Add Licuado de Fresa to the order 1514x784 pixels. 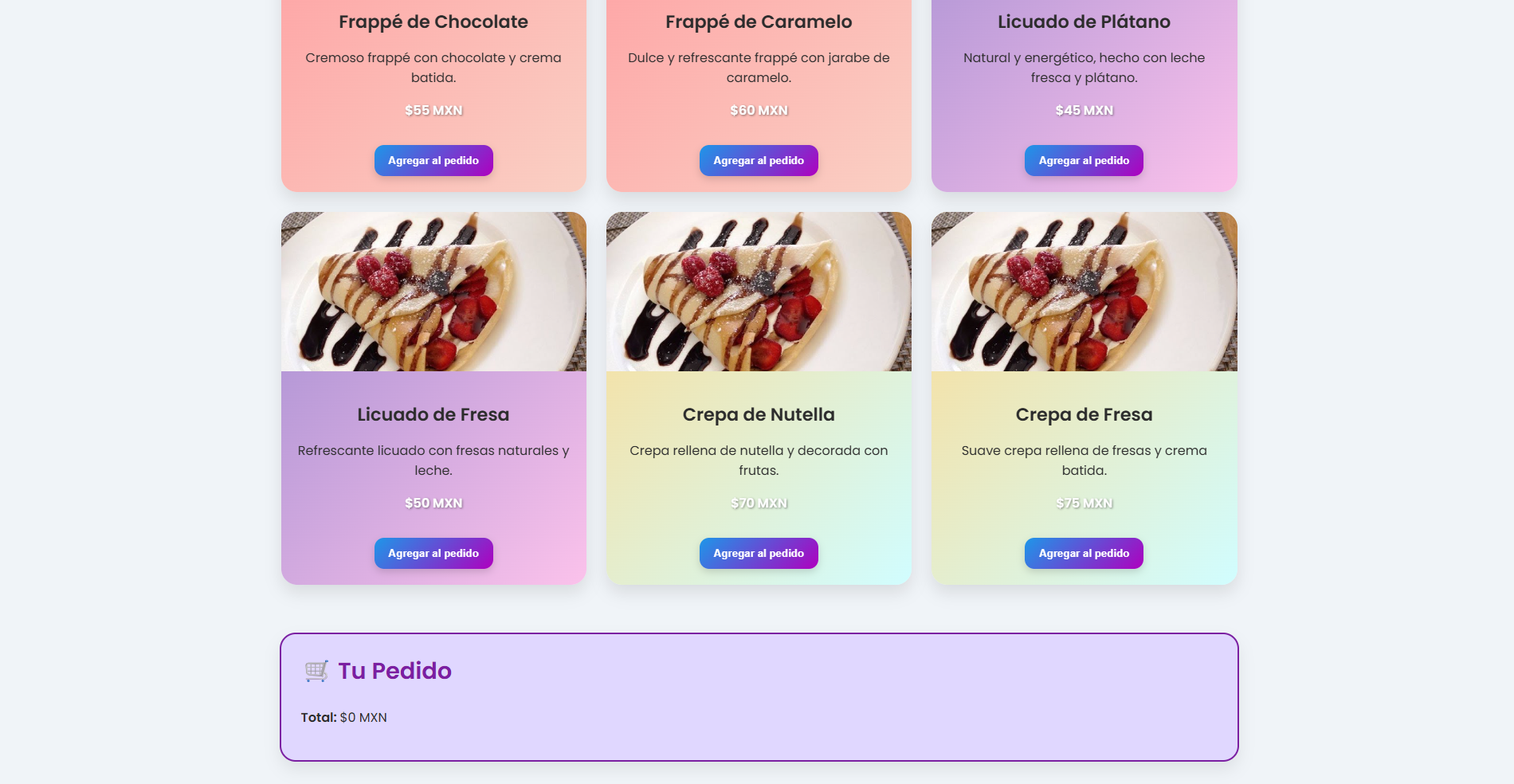433,553
